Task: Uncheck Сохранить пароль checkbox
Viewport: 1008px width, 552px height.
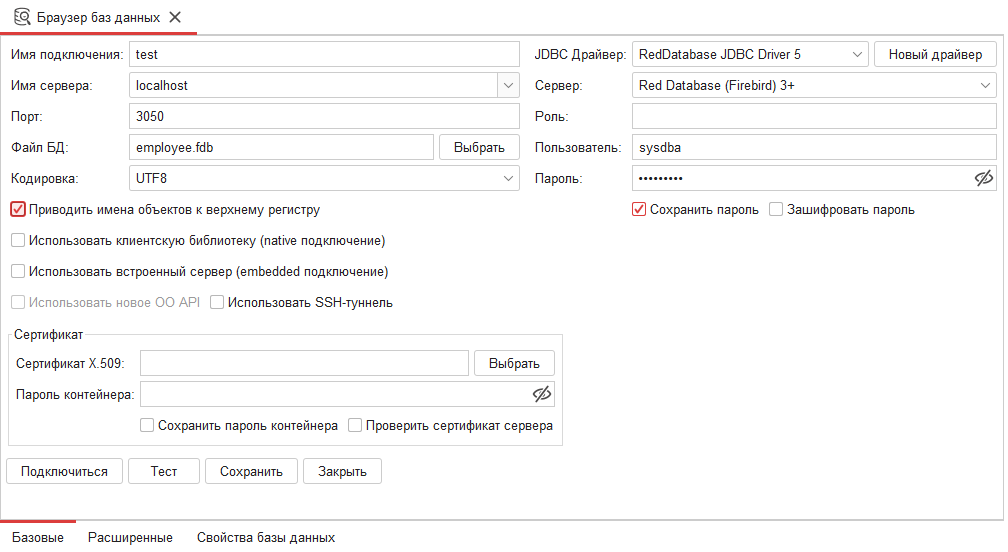Action: tap(639, 210)
